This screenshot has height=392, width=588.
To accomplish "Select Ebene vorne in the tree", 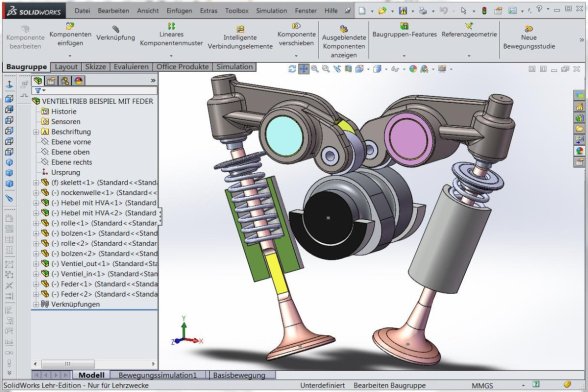I will click(71, 142).
